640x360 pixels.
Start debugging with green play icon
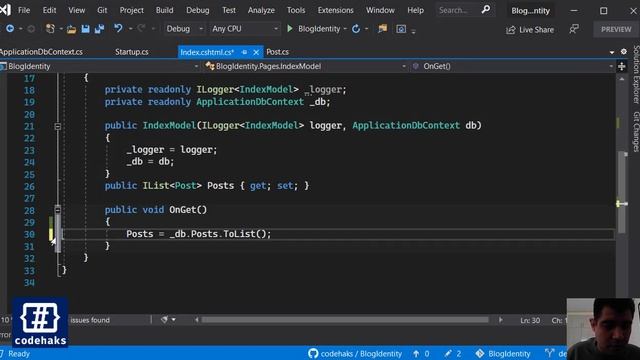pyautogui.click(x=290, y=29)
